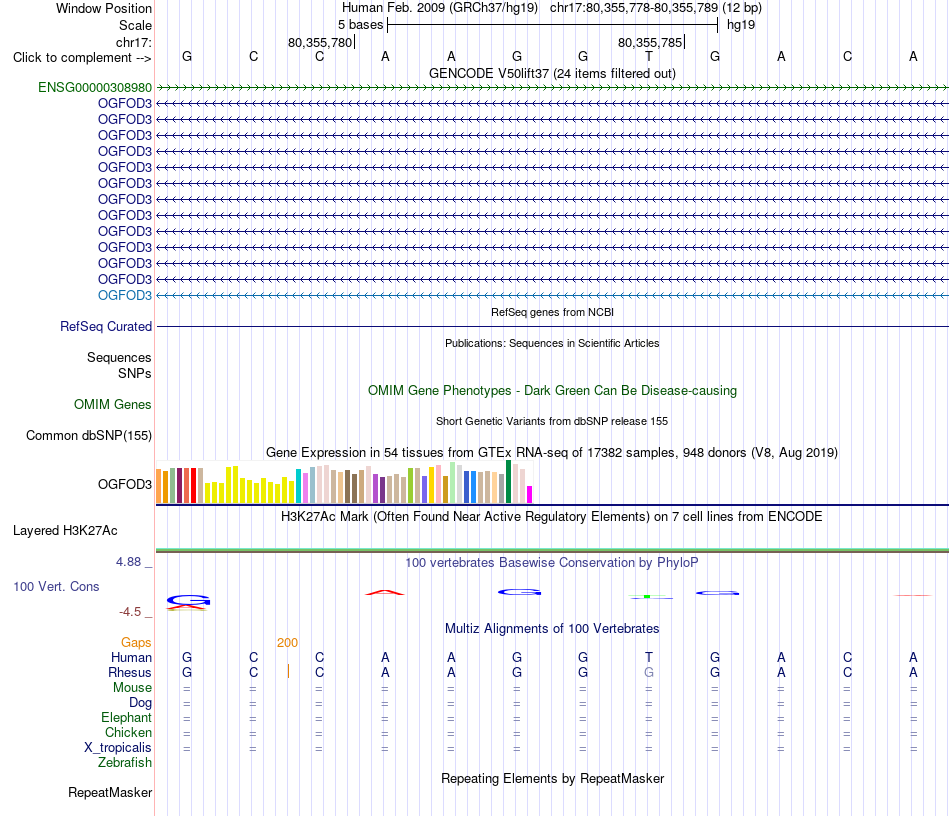Click 'Multiz Alignments of 100 Vertebrates' title
The image size is (950, 816).
(x=552, y=629)
